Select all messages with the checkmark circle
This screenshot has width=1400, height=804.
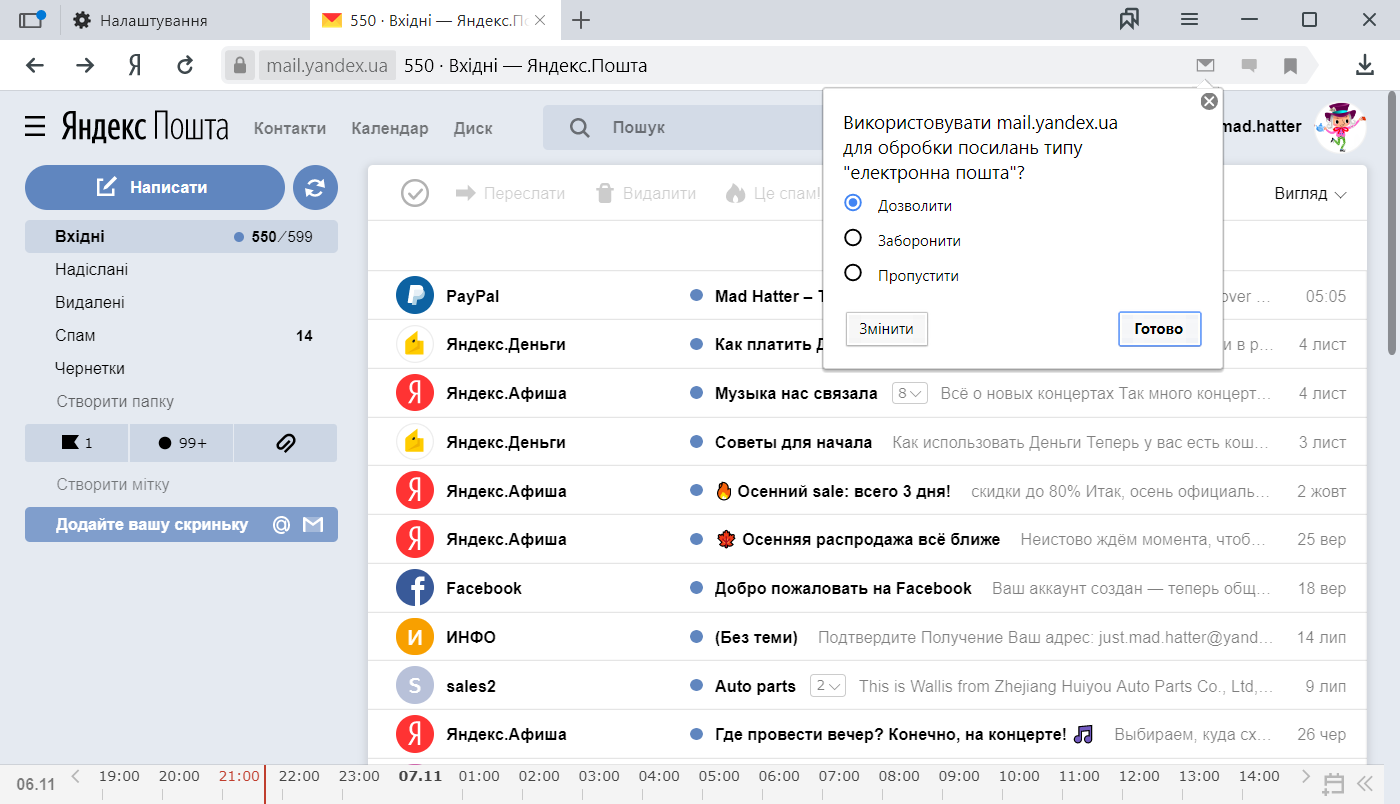414,193
